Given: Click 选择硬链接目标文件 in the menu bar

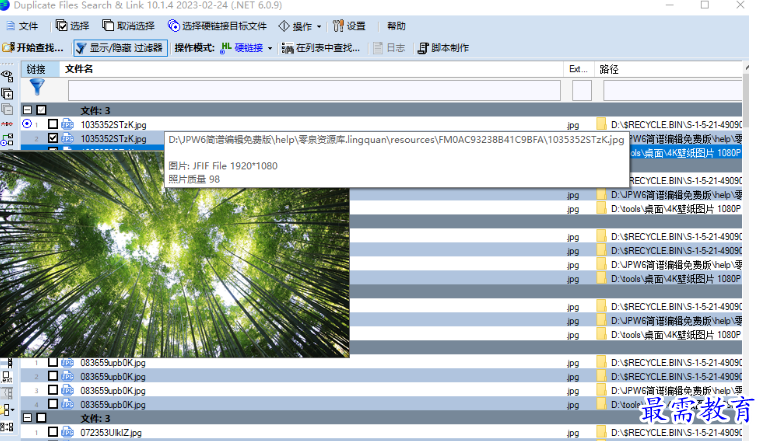Looking at the screenshot, I should 218,26.
